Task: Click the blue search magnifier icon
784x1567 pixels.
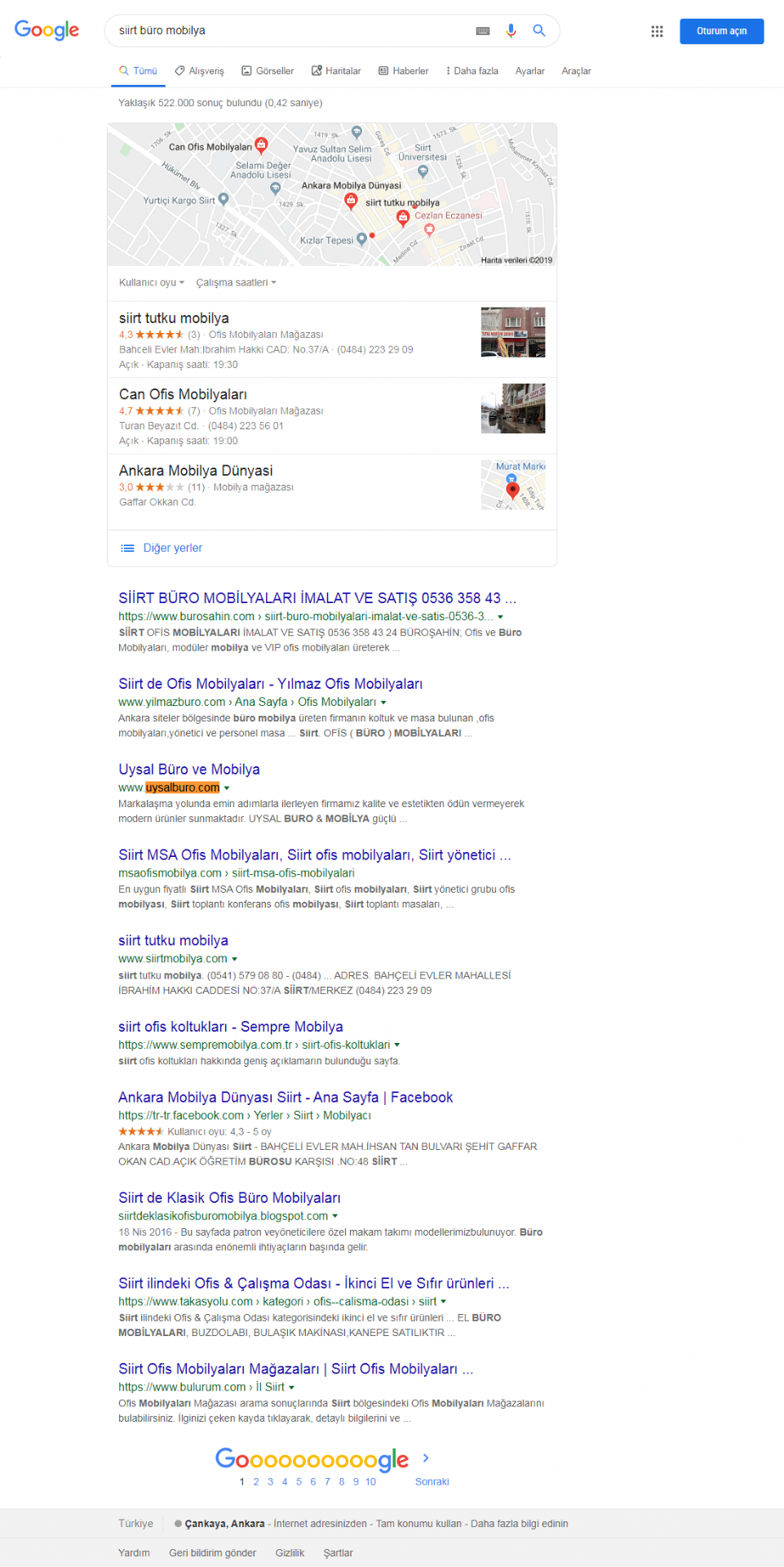Action: coord(539,30)
